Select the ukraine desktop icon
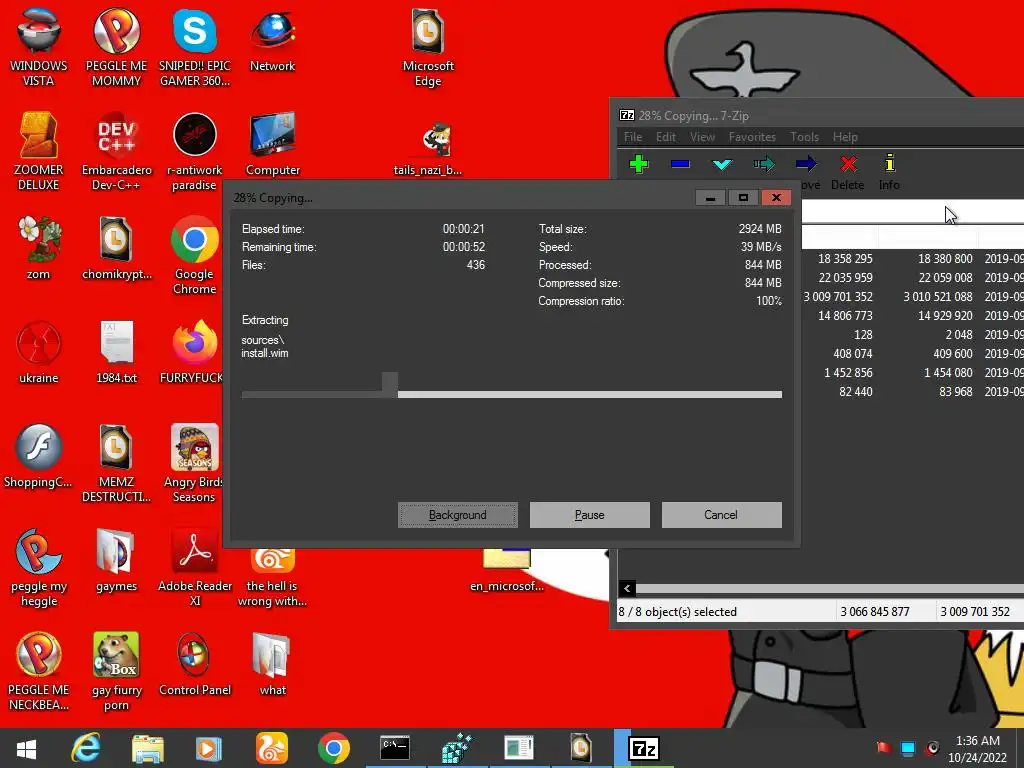1024x768 pixels. pyautogui.click(x=39, y=353)
